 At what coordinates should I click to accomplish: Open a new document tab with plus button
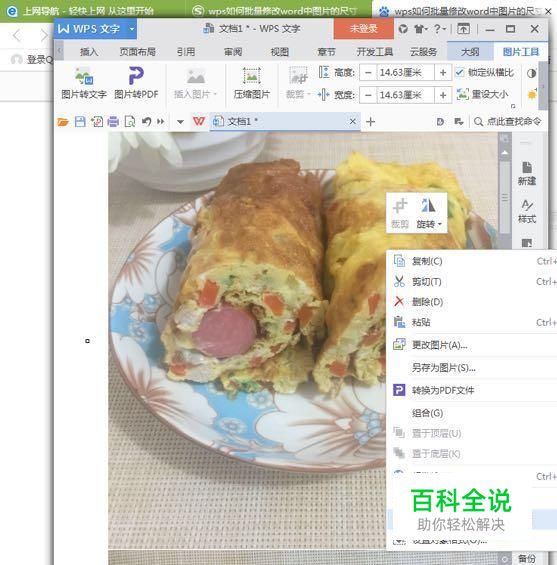(x=370, y=122)
